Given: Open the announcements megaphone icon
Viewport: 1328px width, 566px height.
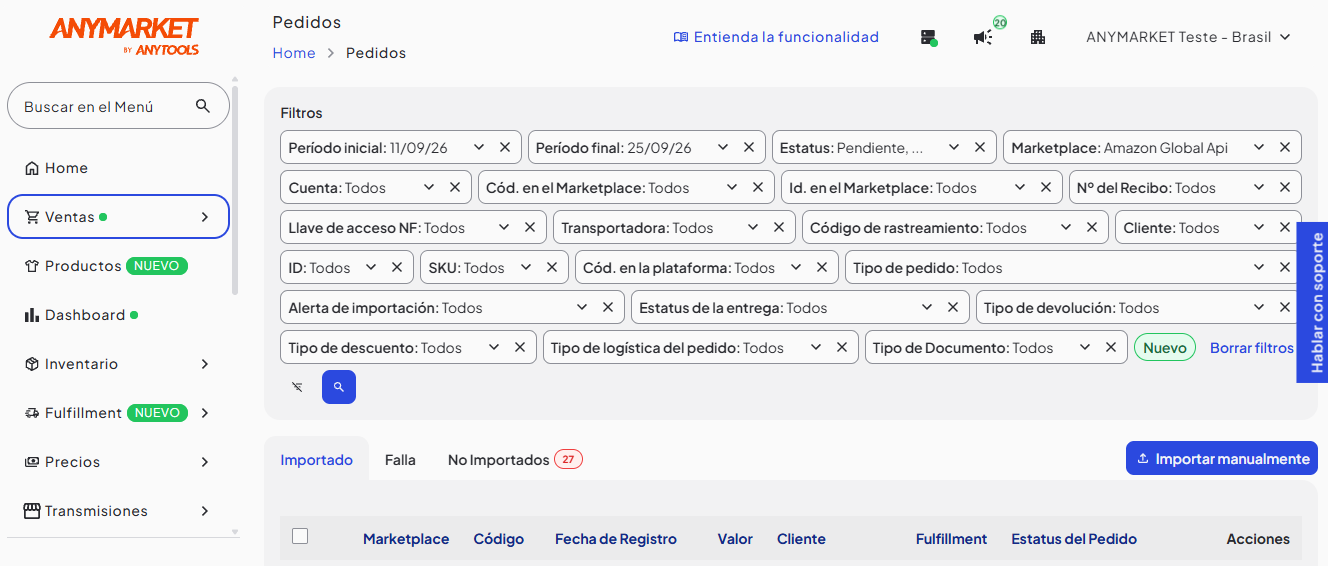Looking at the screenshot, I should [x=983, y=37].
